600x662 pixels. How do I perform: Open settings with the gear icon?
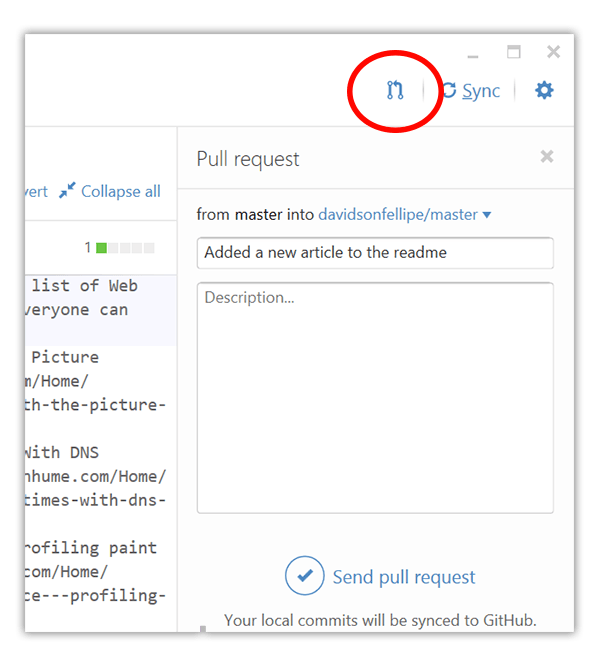click(544, 90)
